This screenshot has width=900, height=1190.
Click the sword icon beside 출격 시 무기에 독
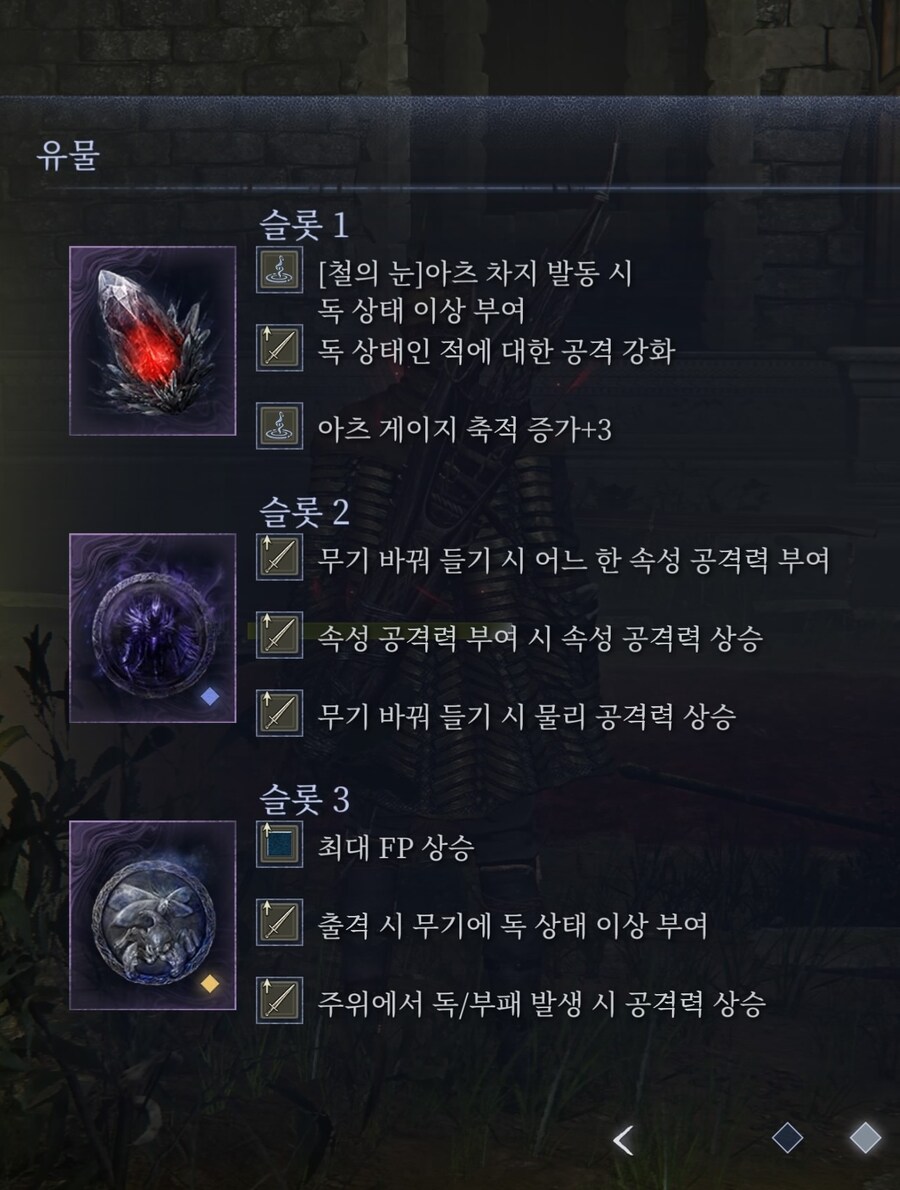coord(279,922)
